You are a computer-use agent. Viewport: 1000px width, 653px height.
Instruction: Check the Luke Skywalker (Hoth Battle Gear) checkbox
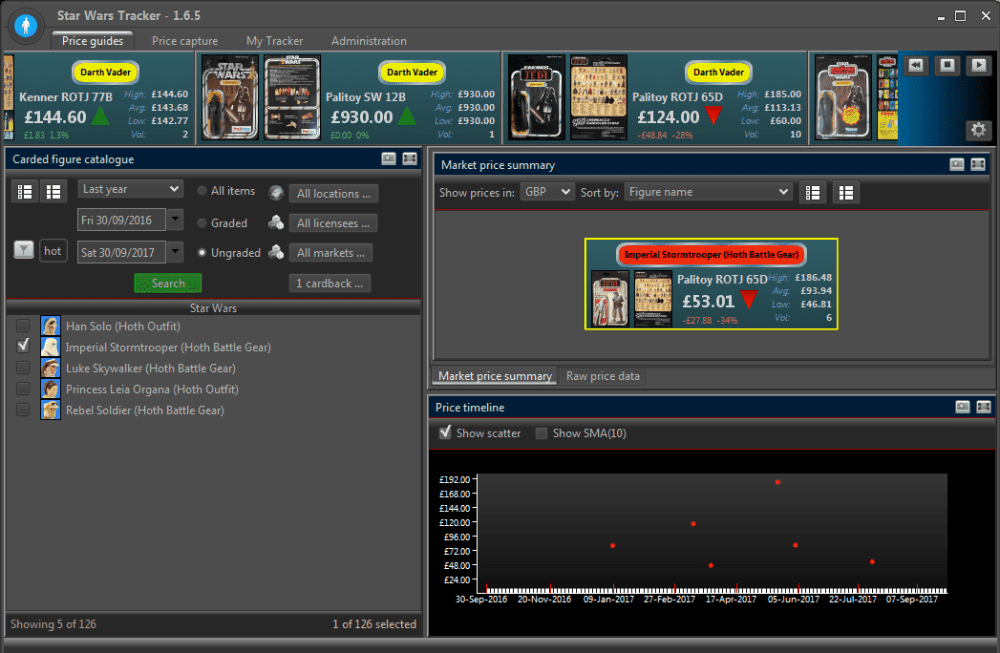23,368
